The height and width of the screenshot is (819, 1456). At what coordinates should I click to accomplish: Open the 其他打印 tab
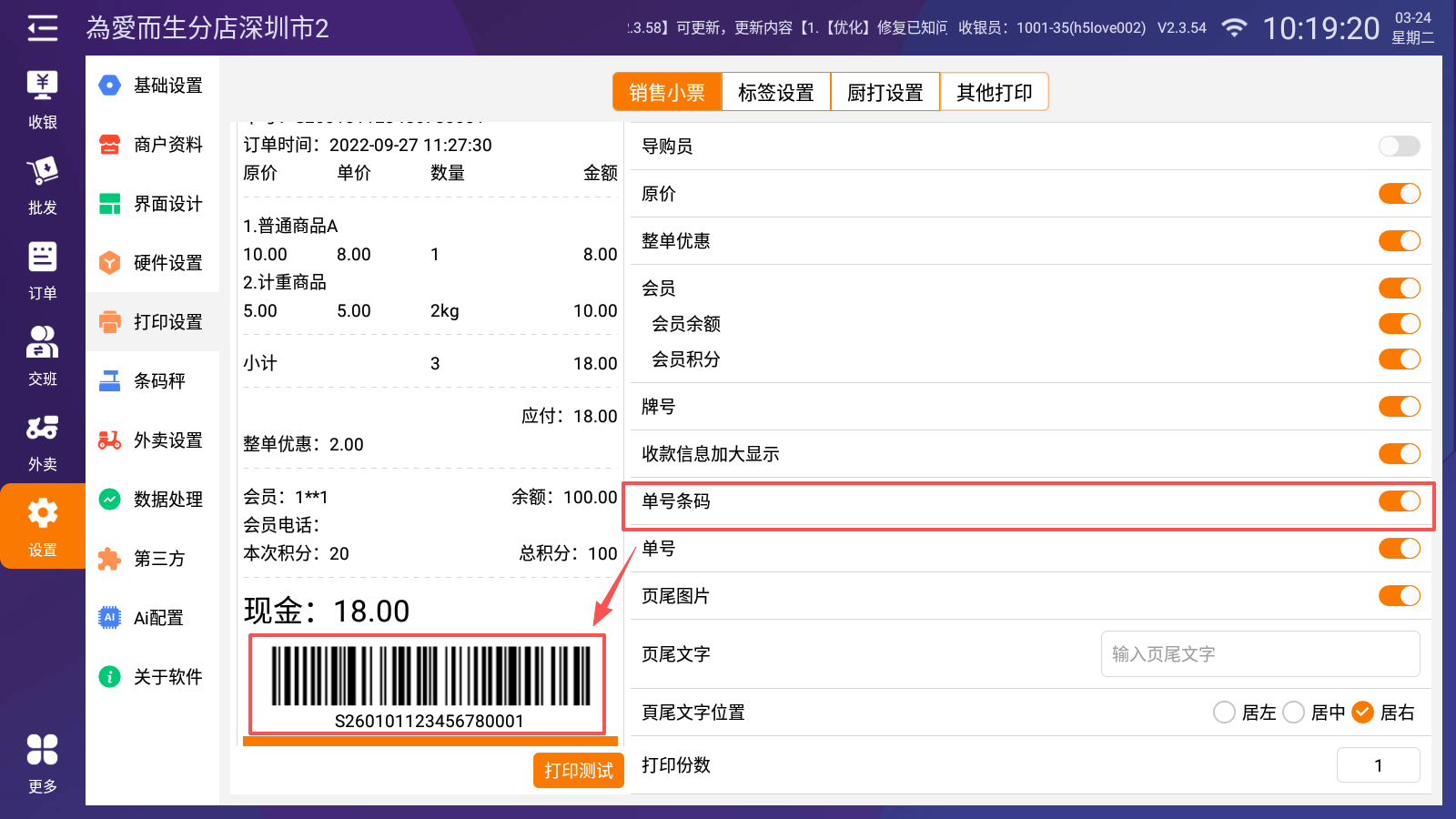coord(994,92)
